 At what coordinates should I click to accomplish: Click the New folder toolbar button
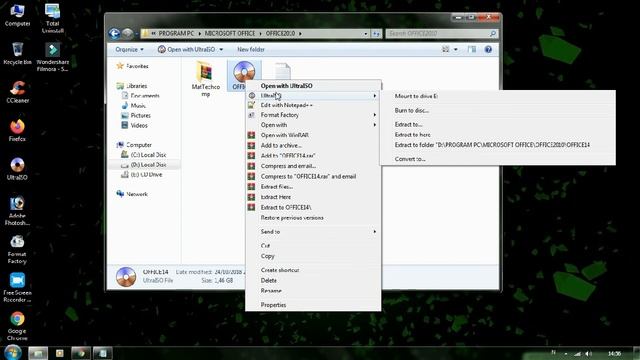251,49
